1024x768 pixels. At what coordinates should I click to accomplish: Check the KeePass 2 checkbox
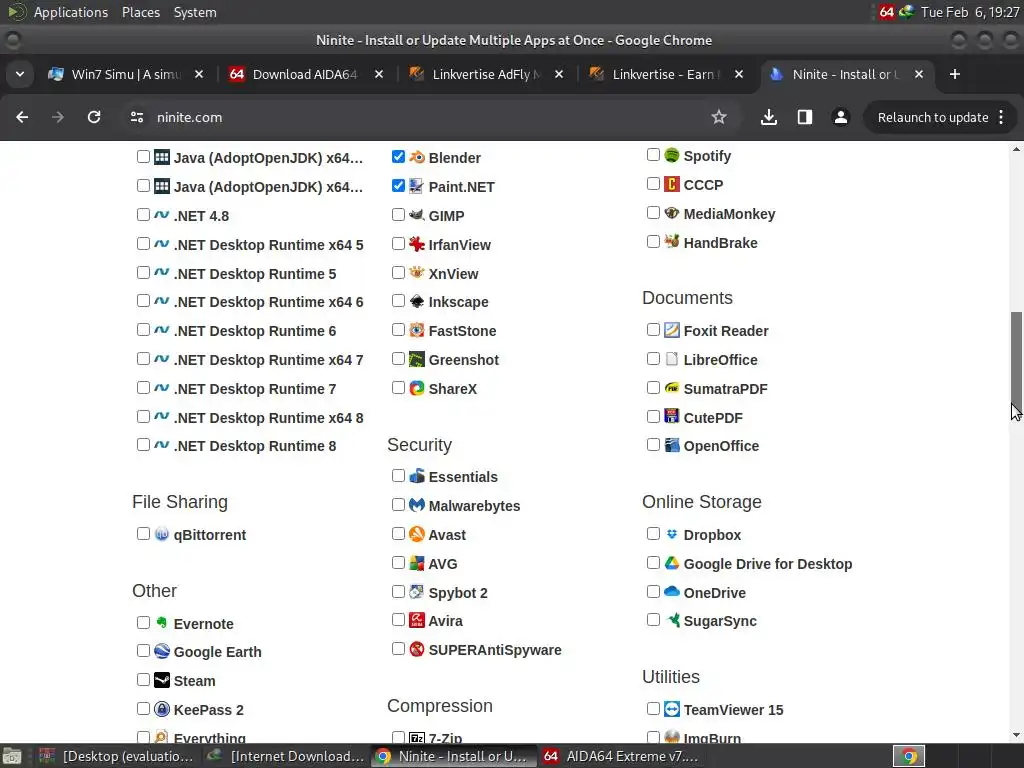144,709
